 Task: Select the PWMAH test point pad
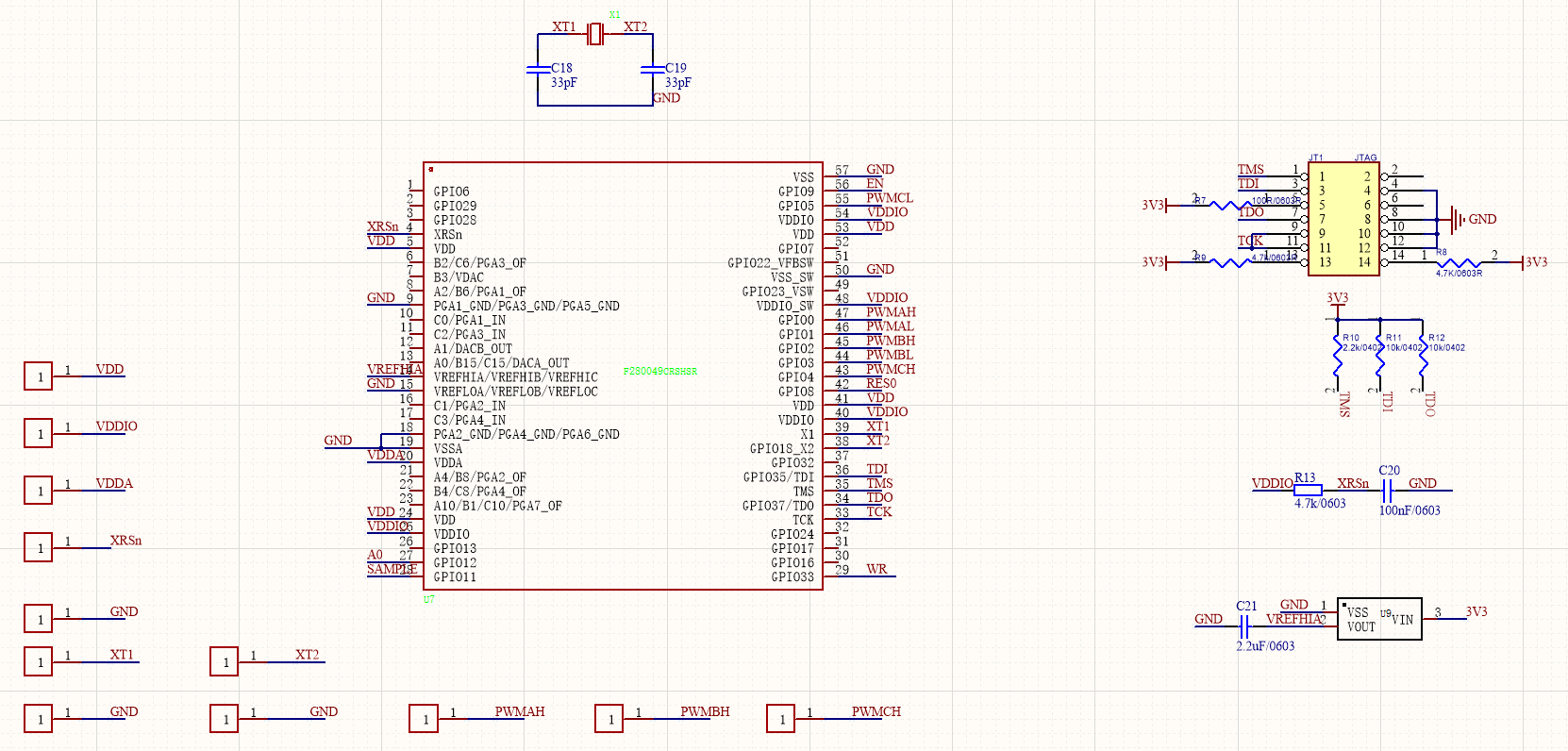click(424, 719)
